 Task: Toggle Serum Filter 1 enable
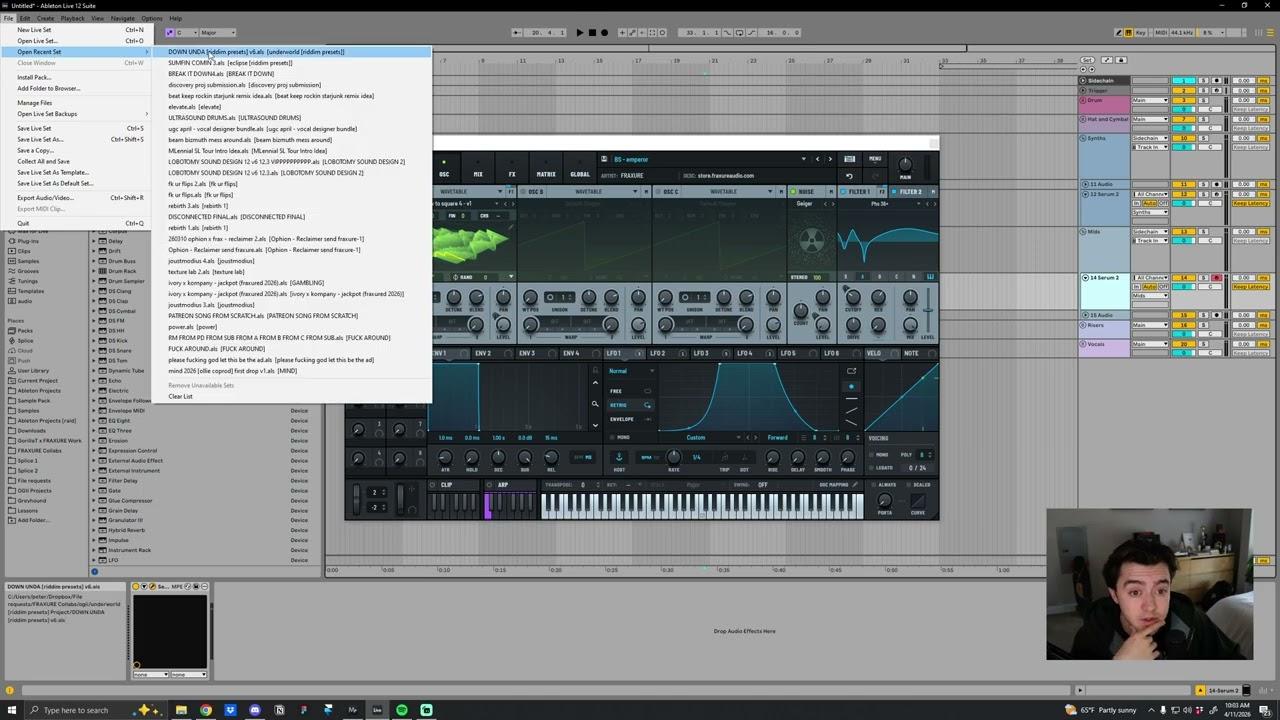[x=844, y=192]
